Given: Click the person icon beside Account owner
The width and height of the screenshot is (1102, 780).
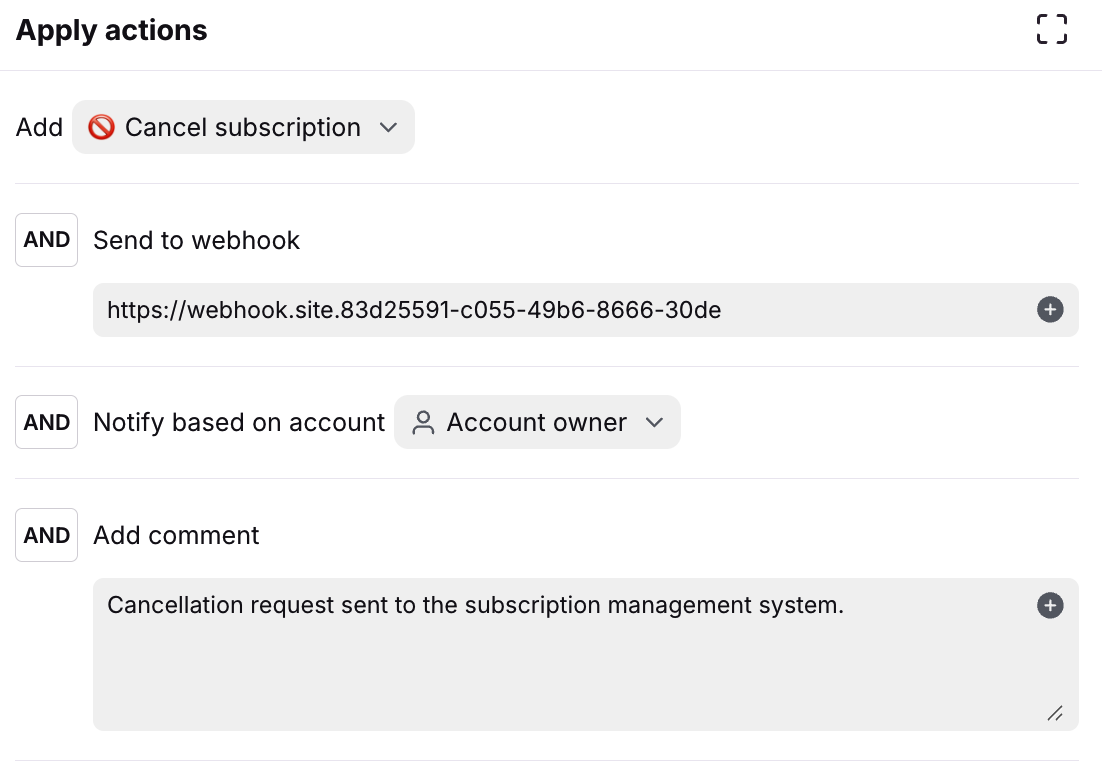Looking at the screenshot, I should point(424,423).
